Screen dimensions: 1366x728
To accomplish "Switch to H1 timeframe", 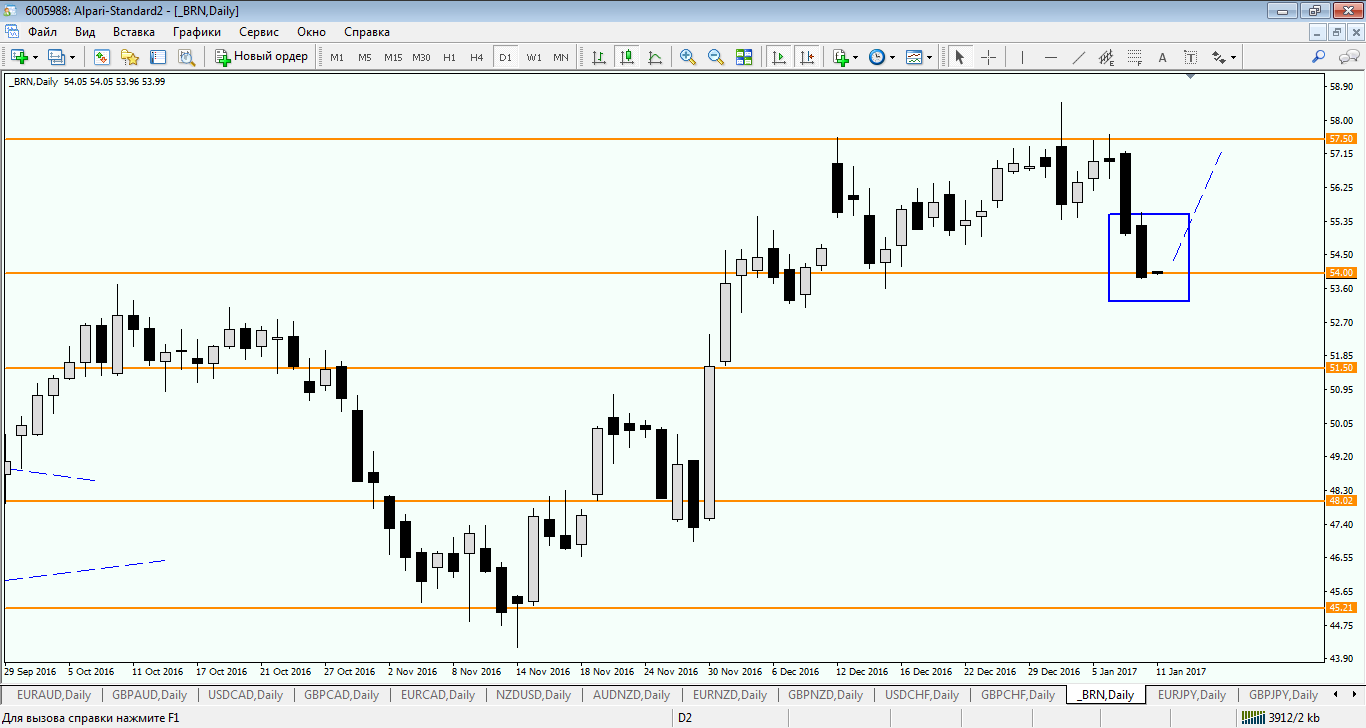I will point(449,57).
